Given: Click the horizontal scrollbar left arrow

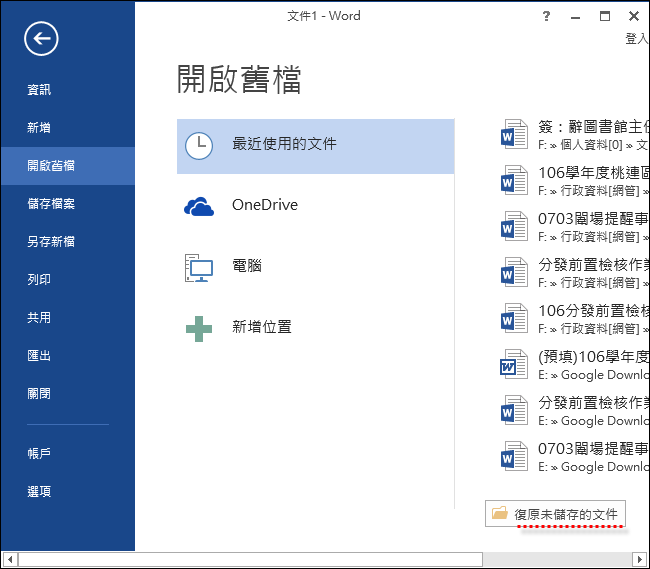Looking at the screenshot, I should coord(9,560).
